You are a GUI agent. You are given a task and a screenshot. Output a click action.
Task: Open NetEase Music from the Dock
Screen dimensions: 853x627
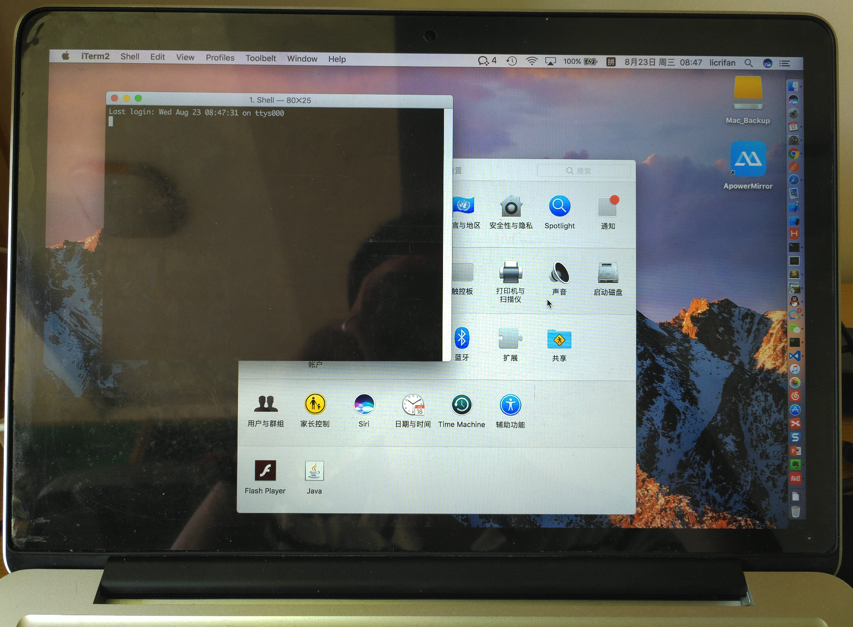[795, 396]
